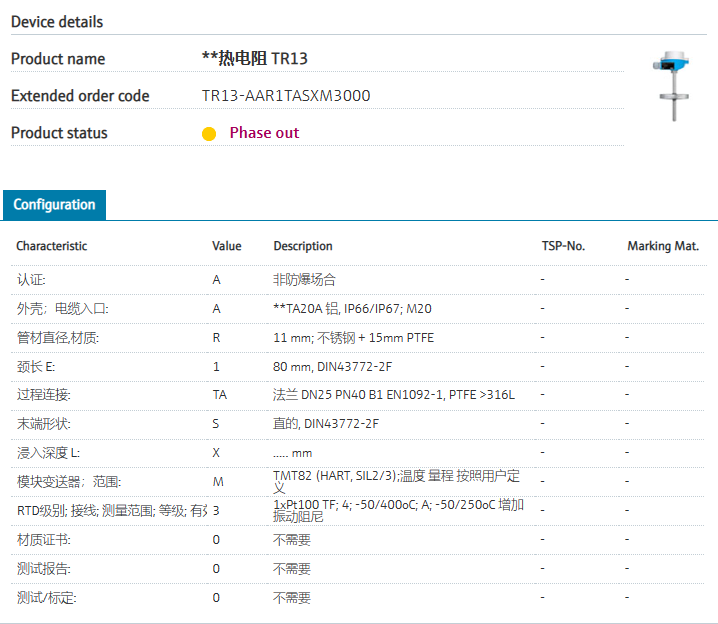Click the Phase out status text
Image resolution: width=718 pixels, height=624 pixels.
pos(264,133)
